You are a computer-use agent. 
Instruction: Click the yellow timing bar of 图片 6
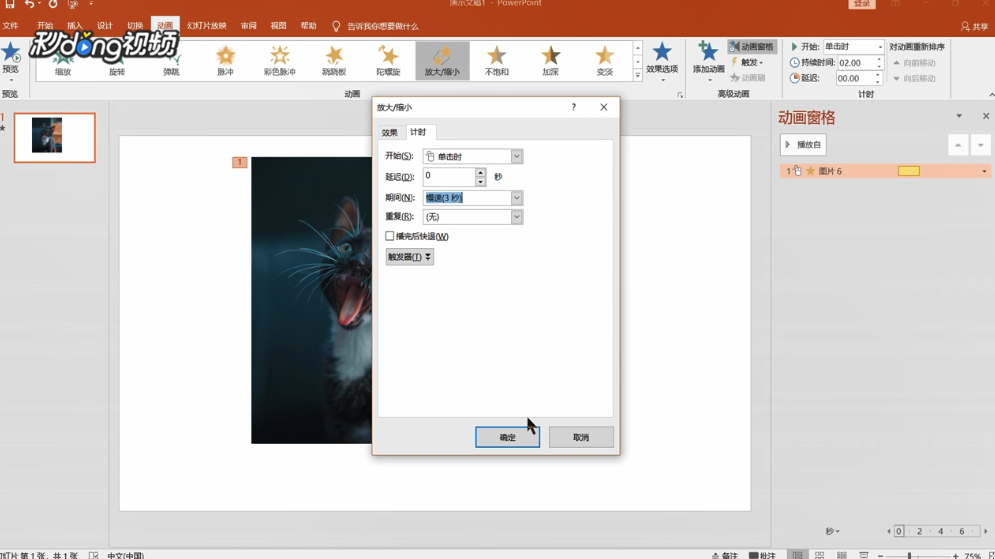pyautogui.click(x=909, y=171)
